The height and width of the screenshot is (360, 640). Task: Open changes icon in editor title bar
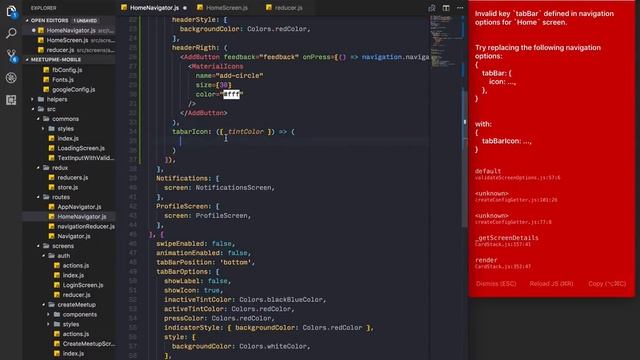[x=431, y=8]
